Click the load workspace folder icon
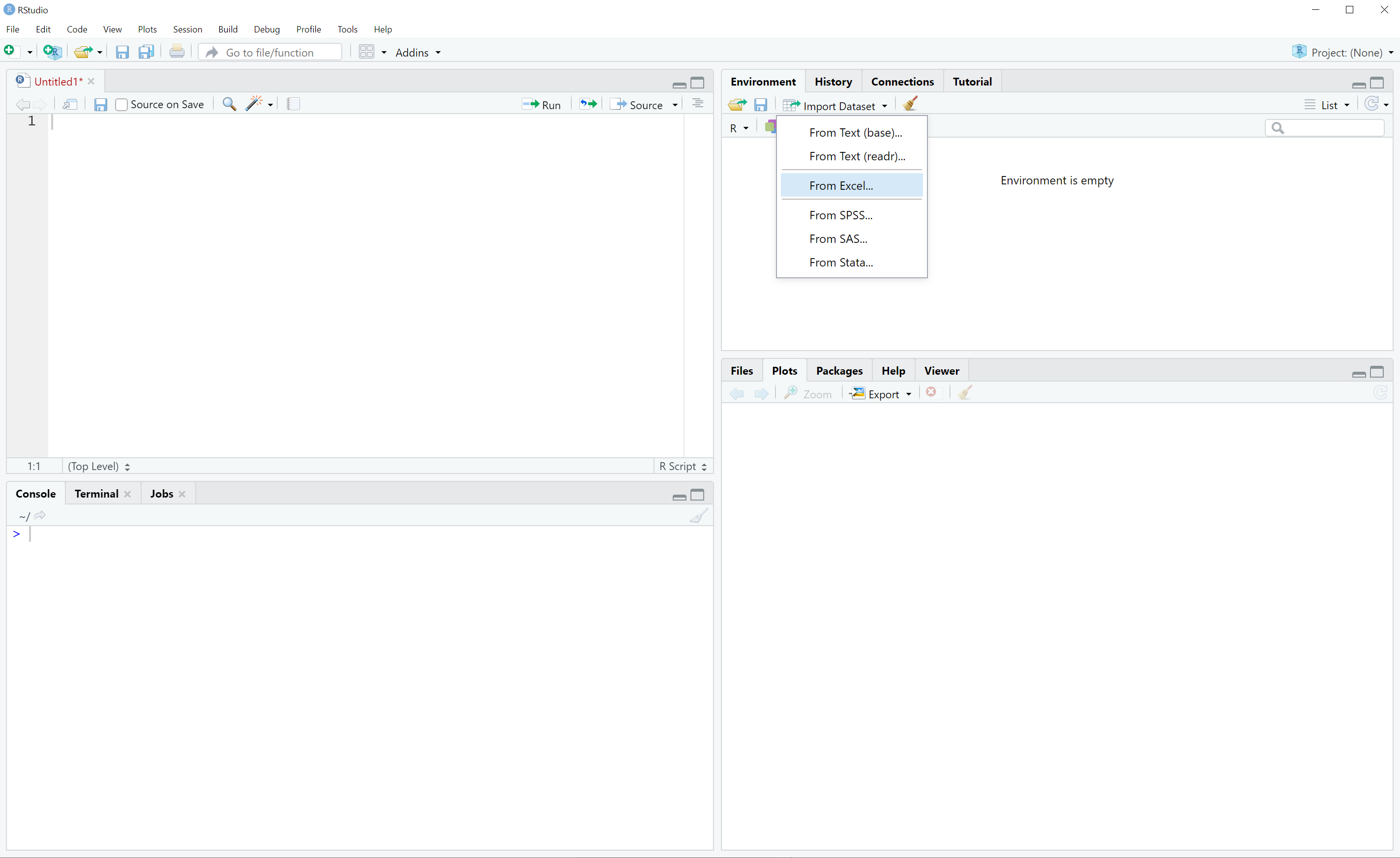 737,105
